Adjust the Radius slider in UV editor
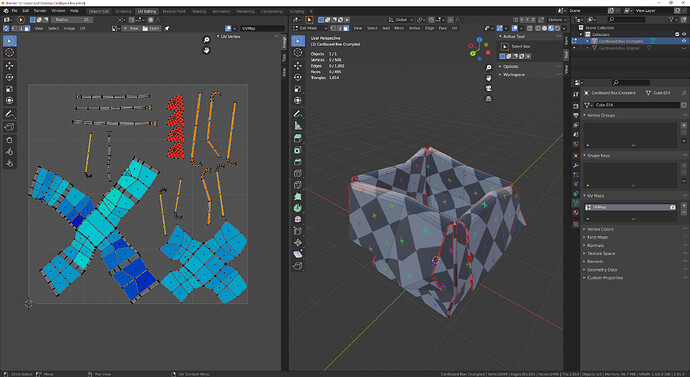Viewport: 690px width, 377px height. pyautogui.click(x=72, y=20)
